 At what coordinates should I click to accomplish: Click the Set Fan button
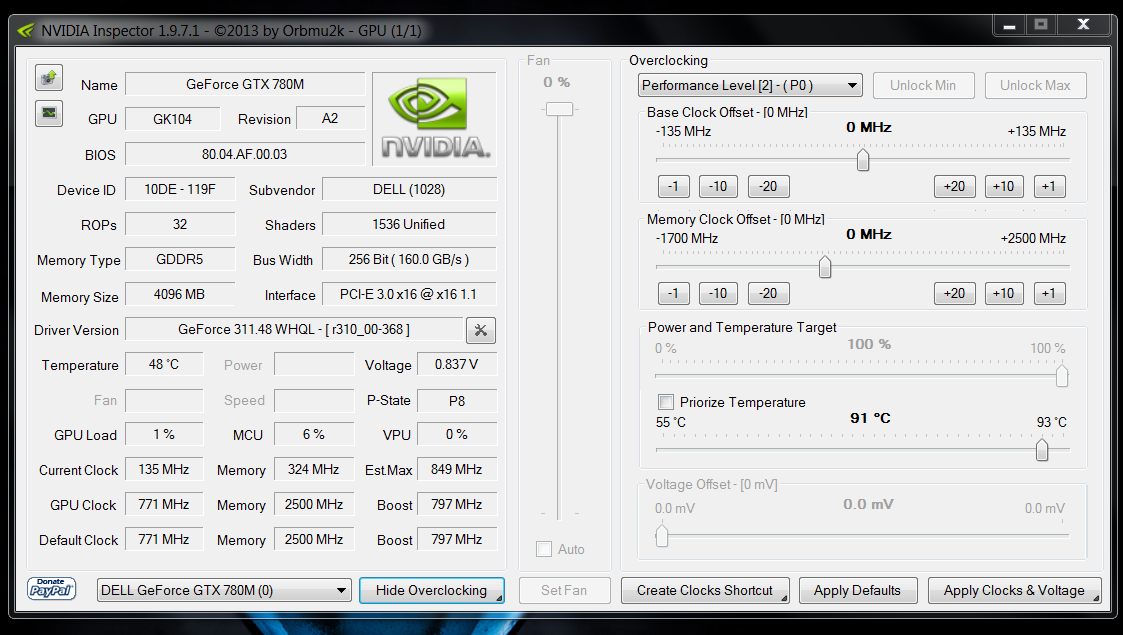pyautogui.click(x=564, y=591)
